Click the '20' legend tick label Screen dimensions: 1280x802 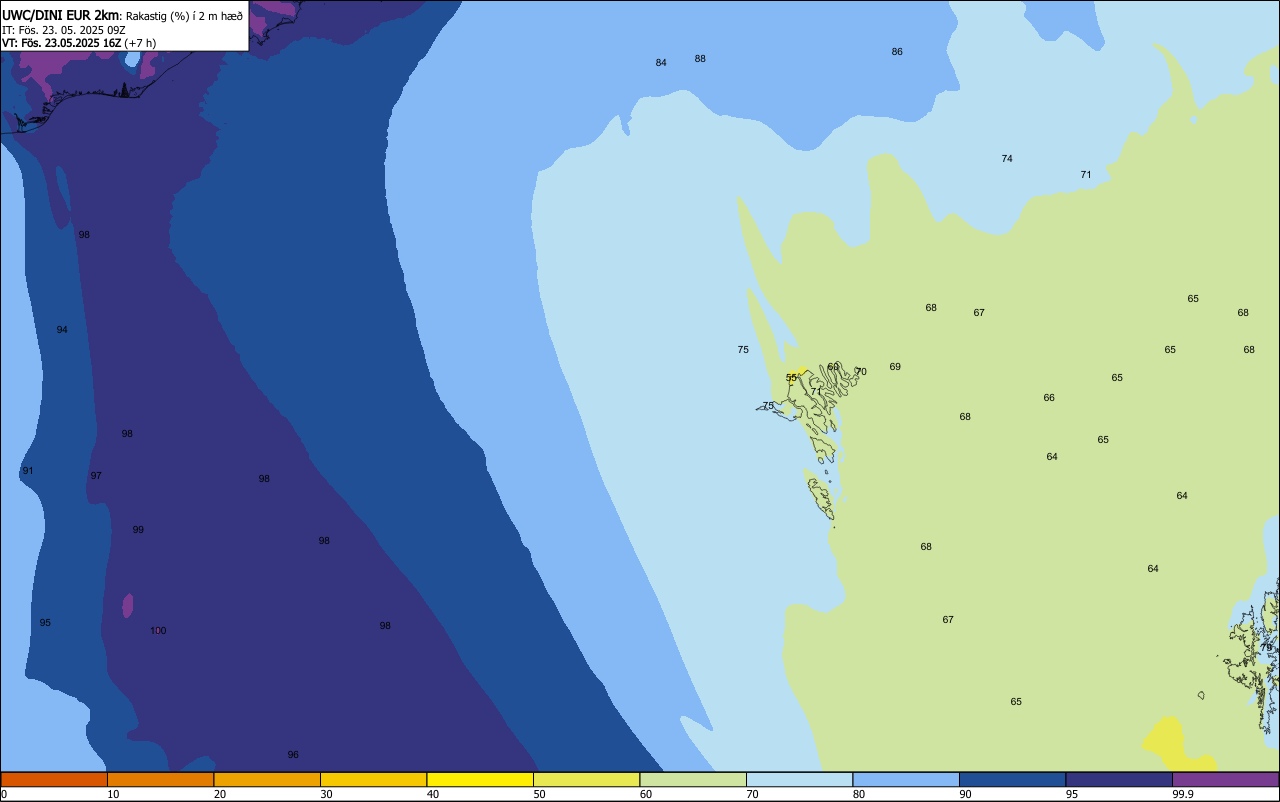[x=220, y=794]
